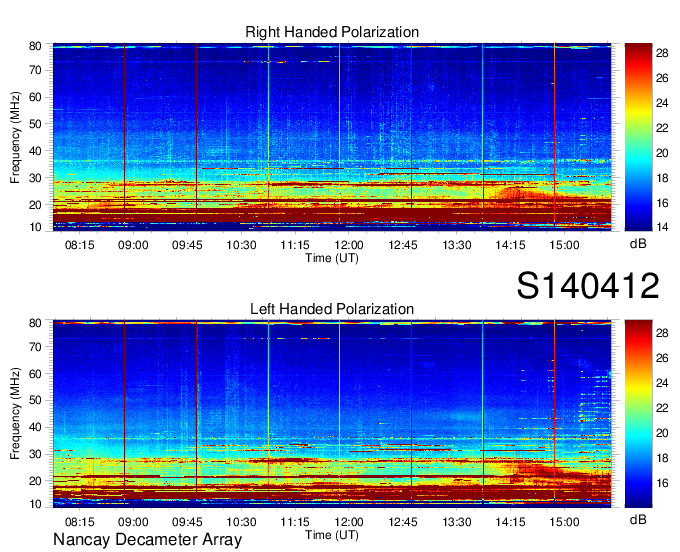Click the "24" value on Right Handed colorbar
The width and height of the screenshot is (680, 552).
662,103
